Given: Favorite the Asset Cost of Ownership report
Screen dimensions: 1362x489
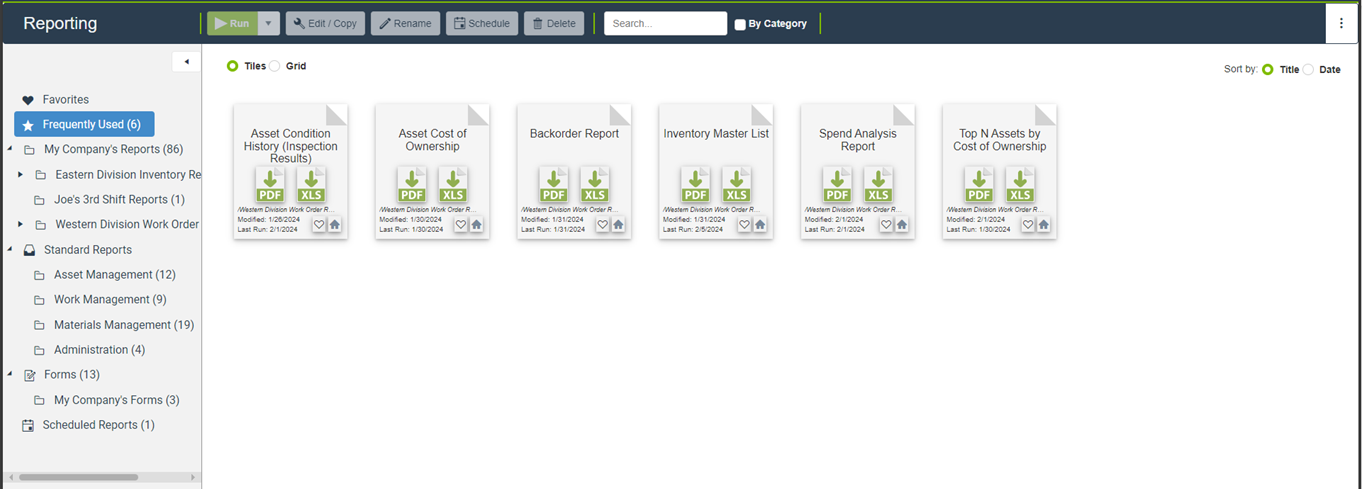Looking at the screenshot, I should [x=461, y=225].
